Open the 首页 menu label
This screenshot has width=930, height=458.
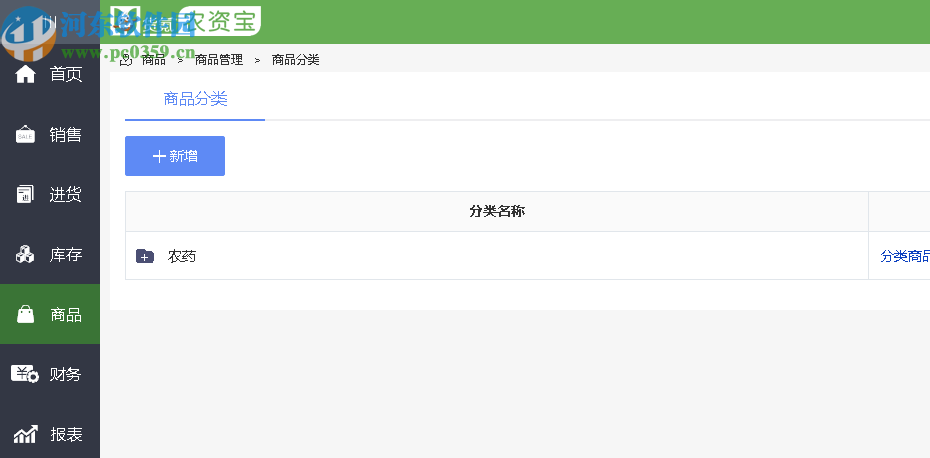[x=66, y=75]
